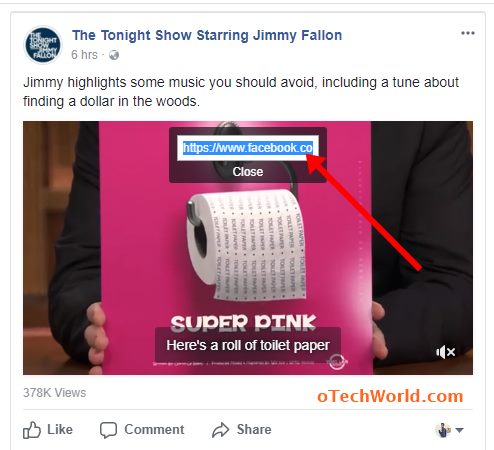Click the Tonight Show profile picture

[43, 45]
